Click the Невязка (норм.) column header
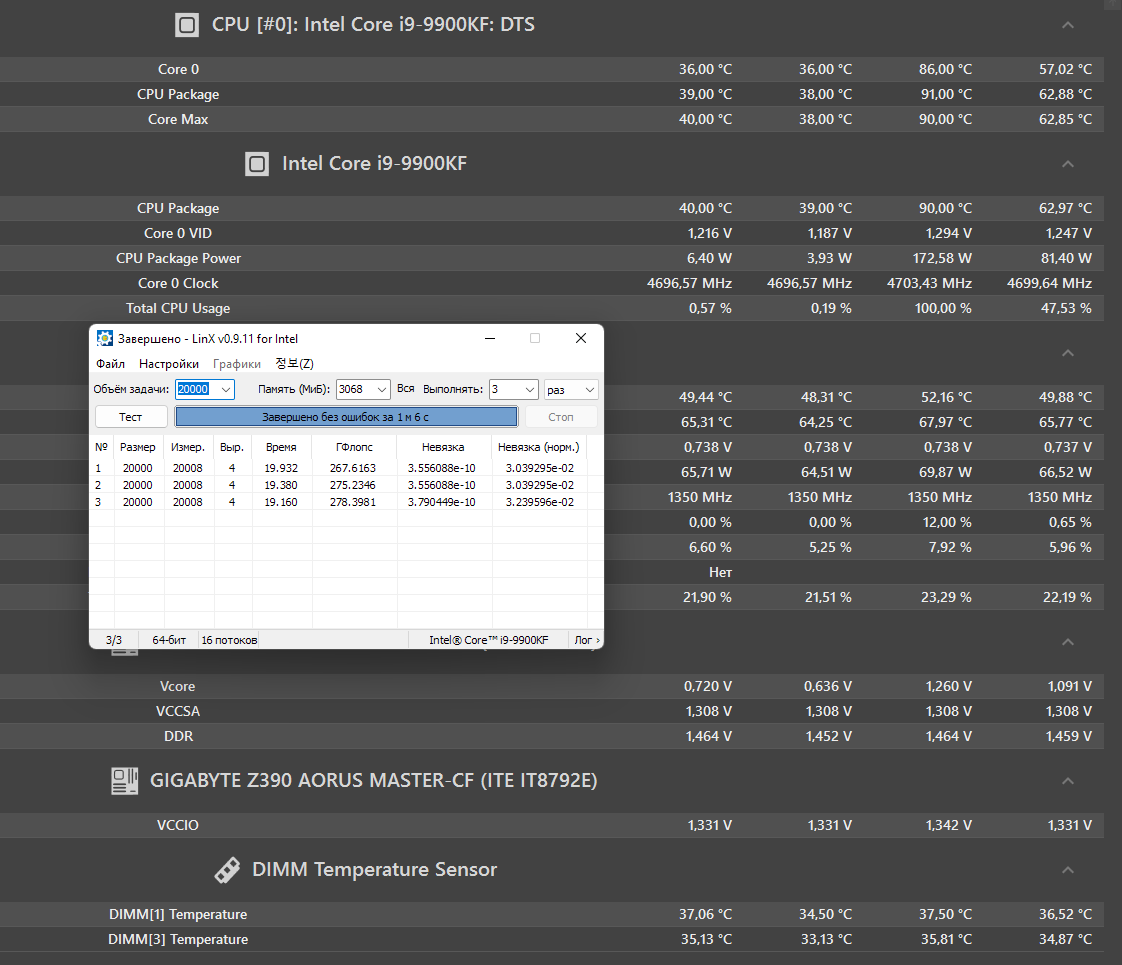Viewport: 1122px width, 965px height. coord(539,447)
